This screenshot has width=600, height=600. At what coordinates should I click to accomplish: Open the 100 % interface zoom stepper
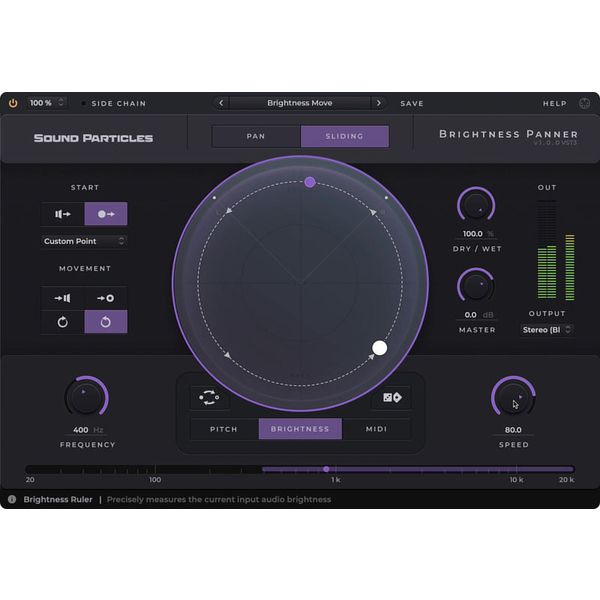(x=47, y=103)
